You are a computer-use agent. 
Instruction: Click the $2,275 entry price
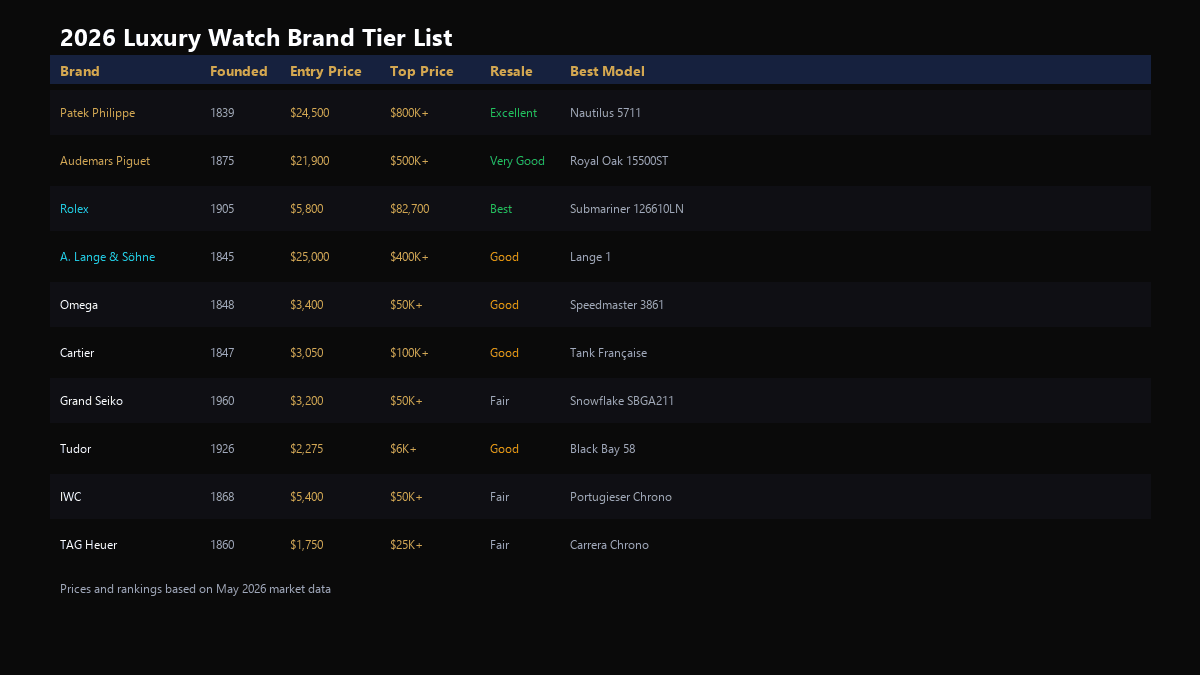click(x=306, y=449)
